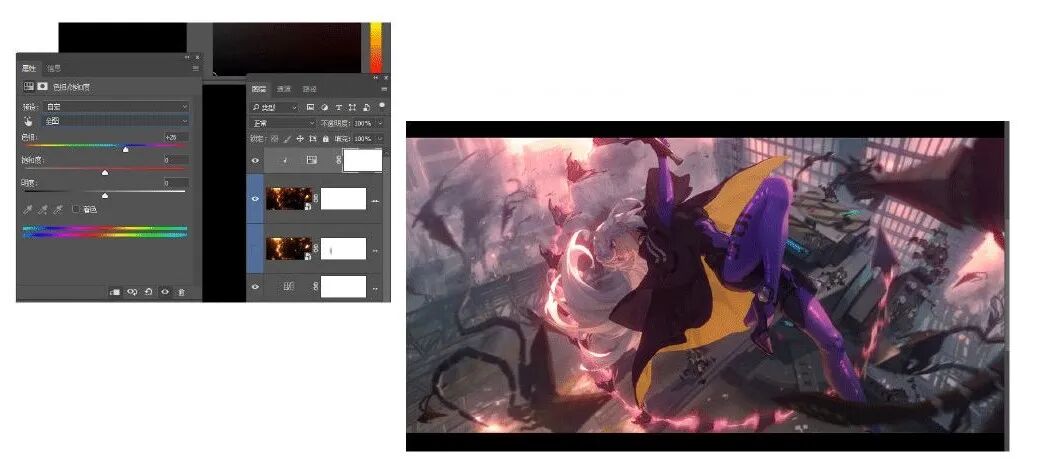The height and width of the screenshot is (465, 1045).
Task: Select the upper fire layer's mask thumbnail
Action: pos(344,199)
